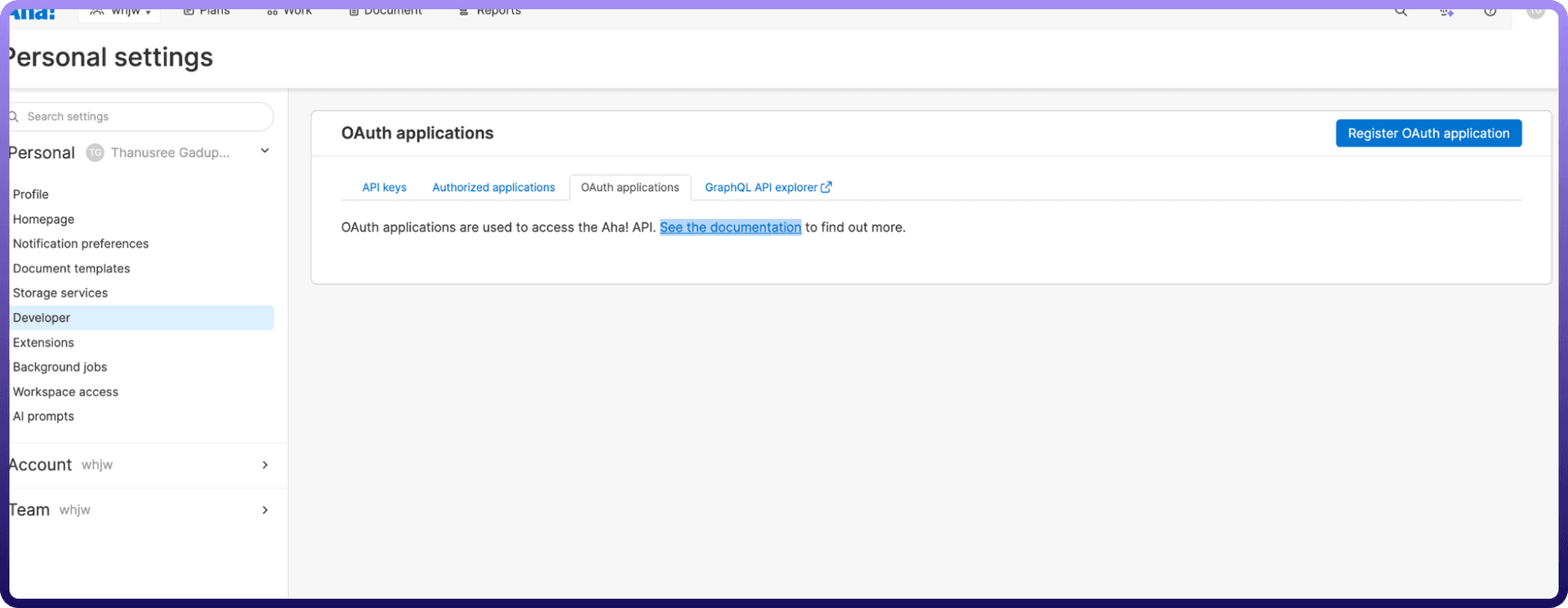The image size is (1568, 608).
Task: Open the See the documentation link
Action: tap(730, 227)
